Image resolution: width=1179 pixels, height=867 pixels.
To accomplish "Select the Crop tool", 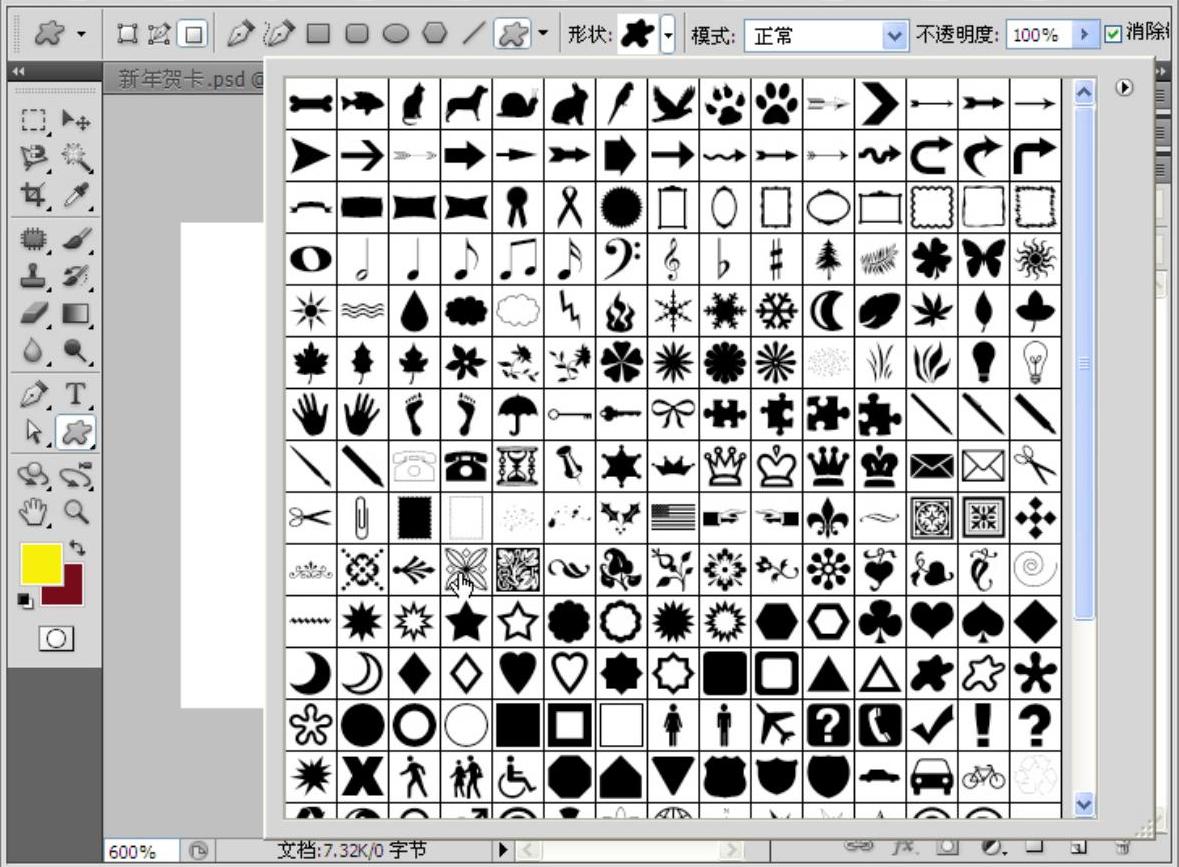I will [34, 194].
